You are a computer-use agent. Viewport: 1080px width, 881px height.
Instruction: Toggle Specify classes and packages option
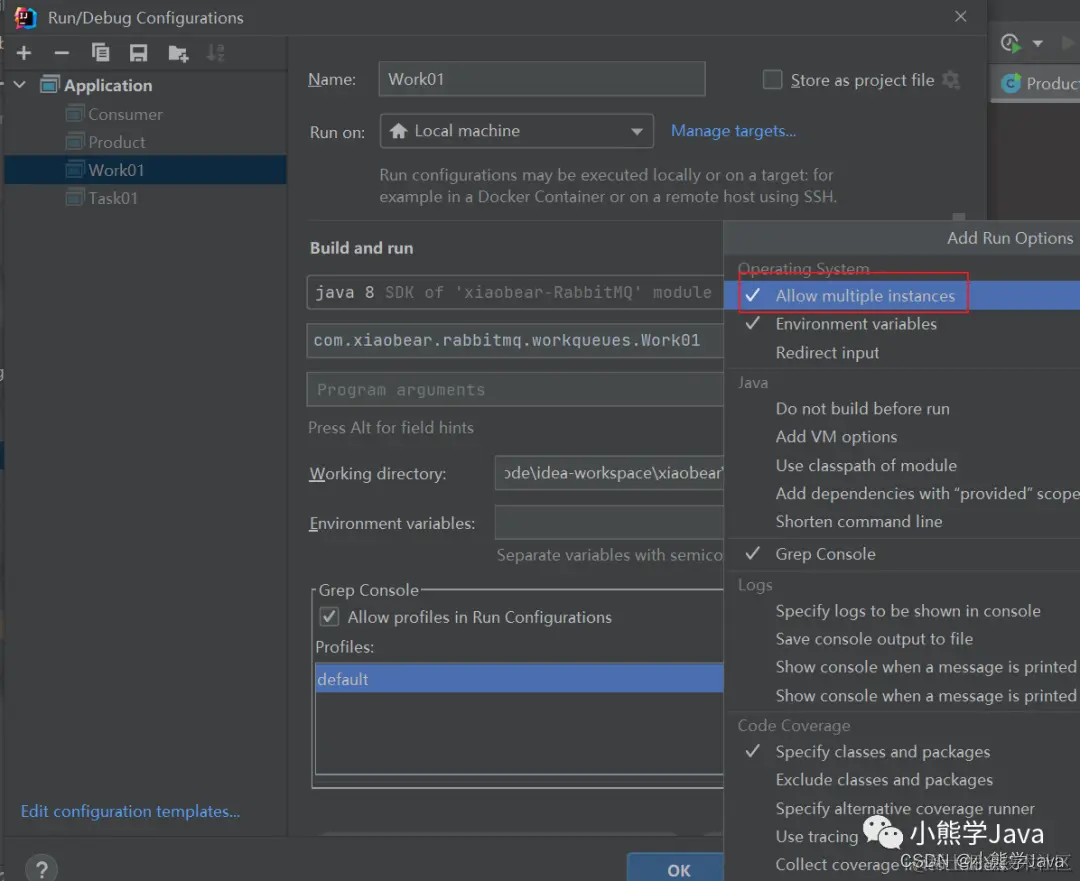click(x=902, y=752)
